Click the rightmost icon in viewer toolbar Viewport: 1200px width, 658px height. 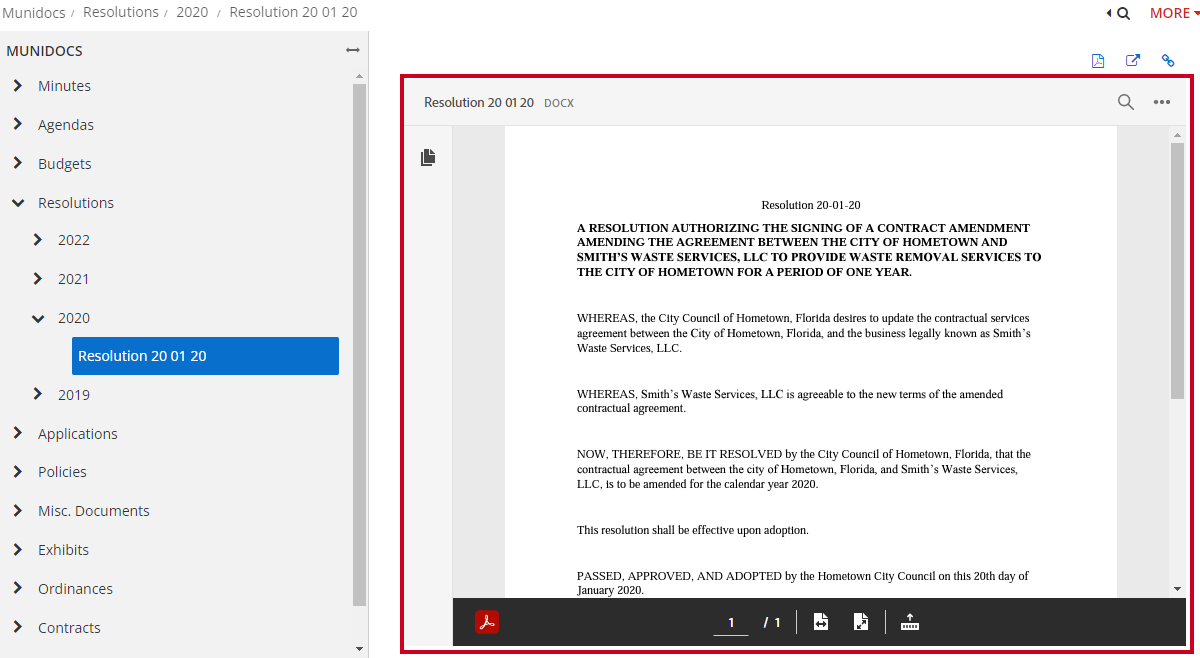click(x=910, y=622)
